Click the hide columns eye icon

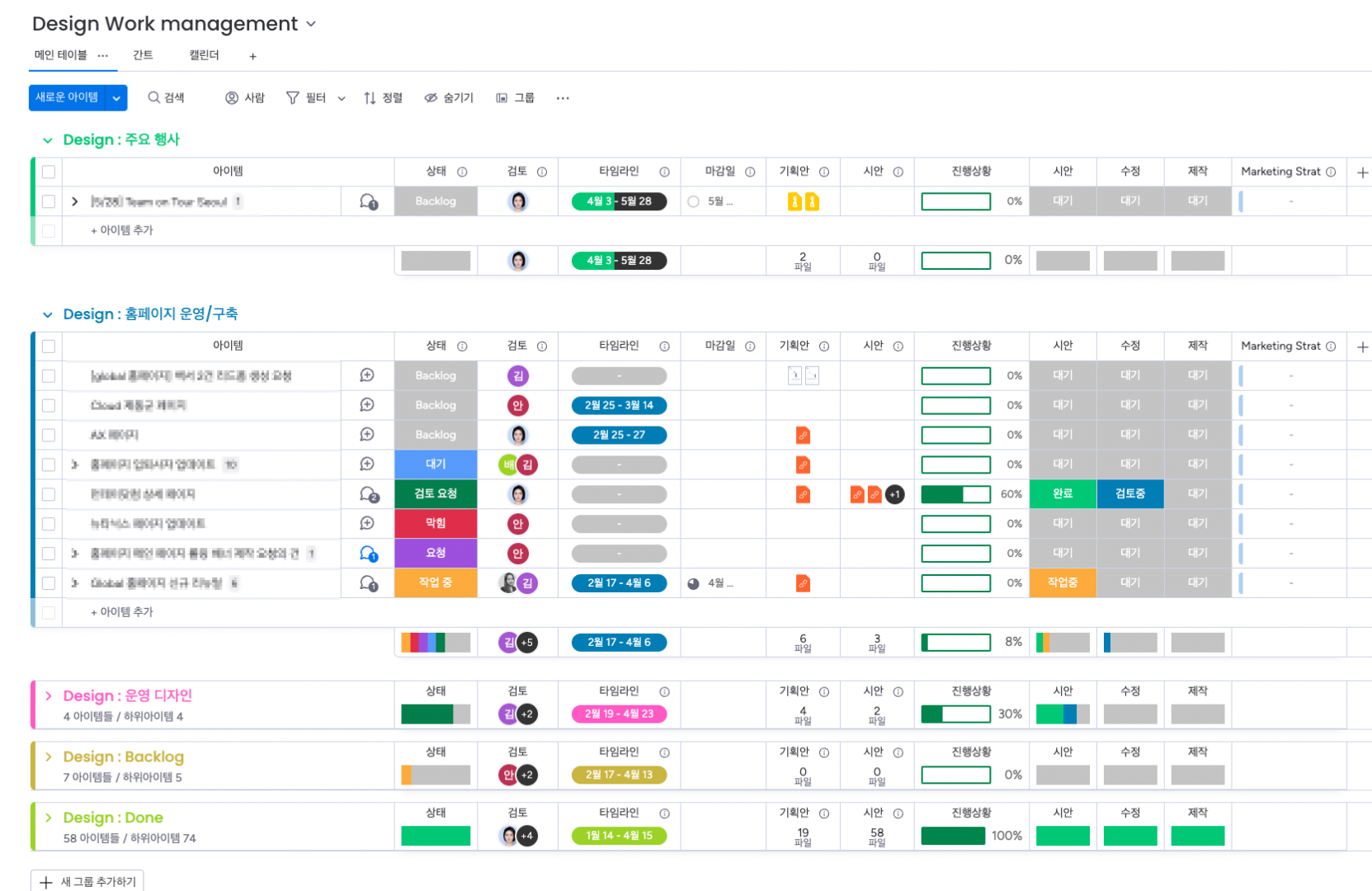[431, 98]
